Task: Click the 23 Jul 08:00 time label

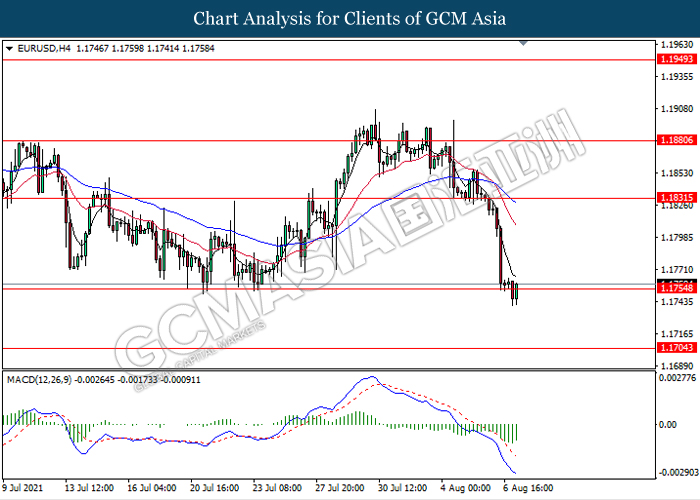Action: [277, 488]
